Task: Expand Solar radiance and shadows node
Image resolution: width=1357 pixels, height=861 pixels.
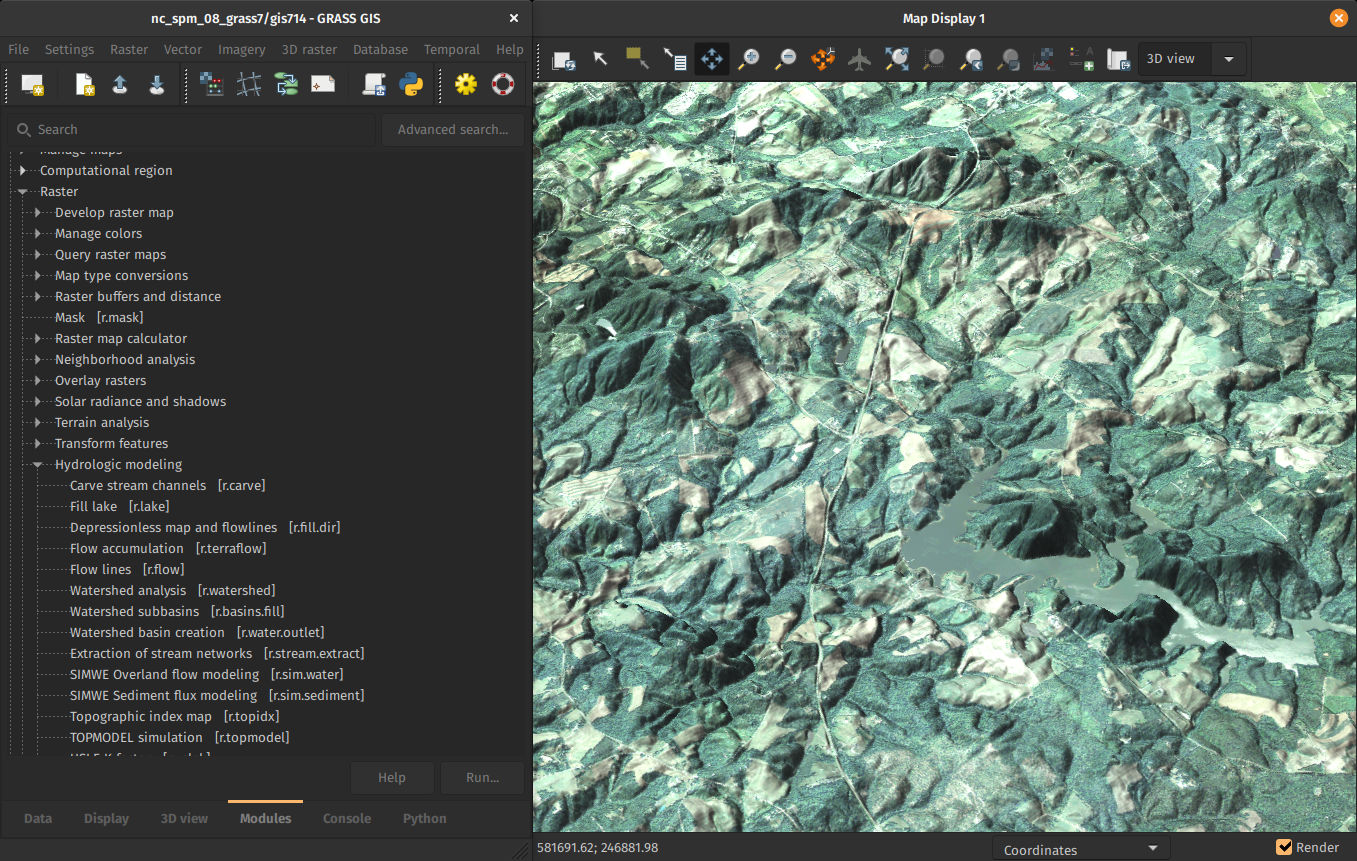Action: click(x=37, y=401)
